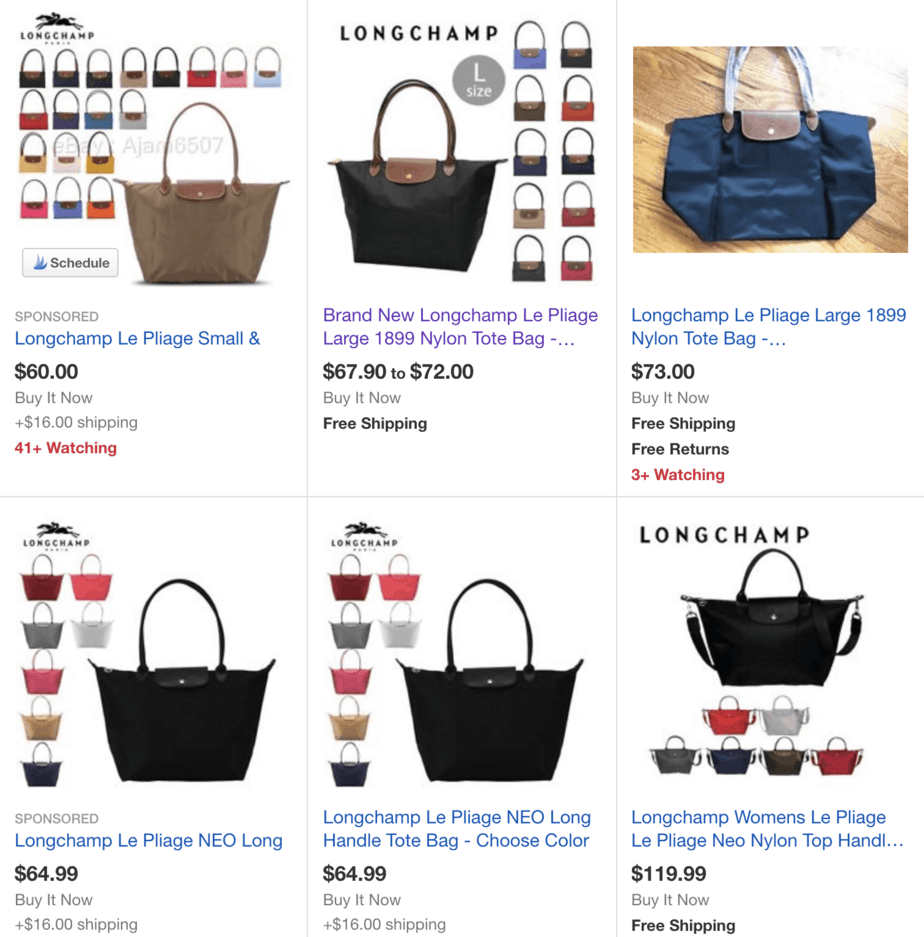The height and width of the screenshot is (937, 924).
Task: Open Le Pliage NEO Long Handle Tote Bag link
Action: pos(457,828)
